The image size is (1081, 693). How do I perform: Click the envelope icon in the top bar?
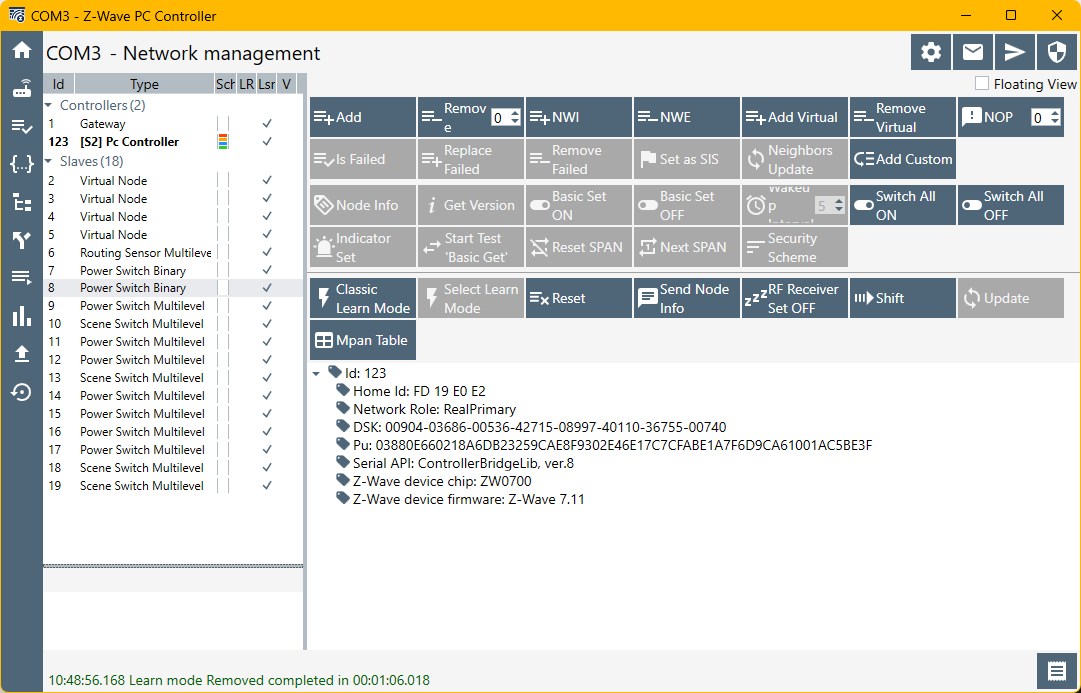tap(972, 51)
